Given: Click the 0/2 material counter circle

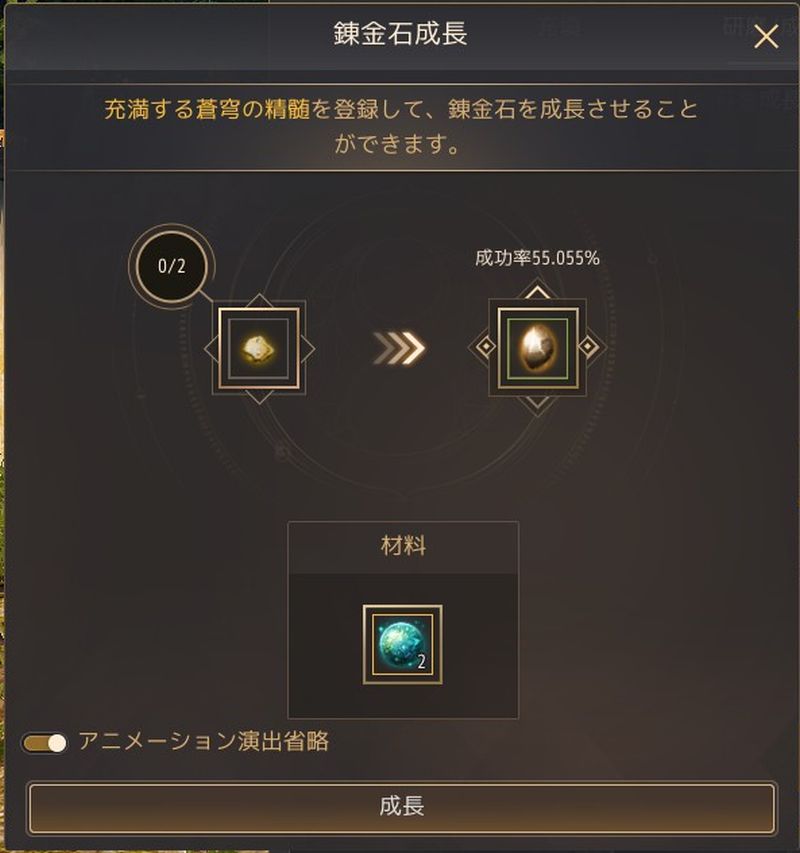Looking at the screenshot, I should 171,267.
